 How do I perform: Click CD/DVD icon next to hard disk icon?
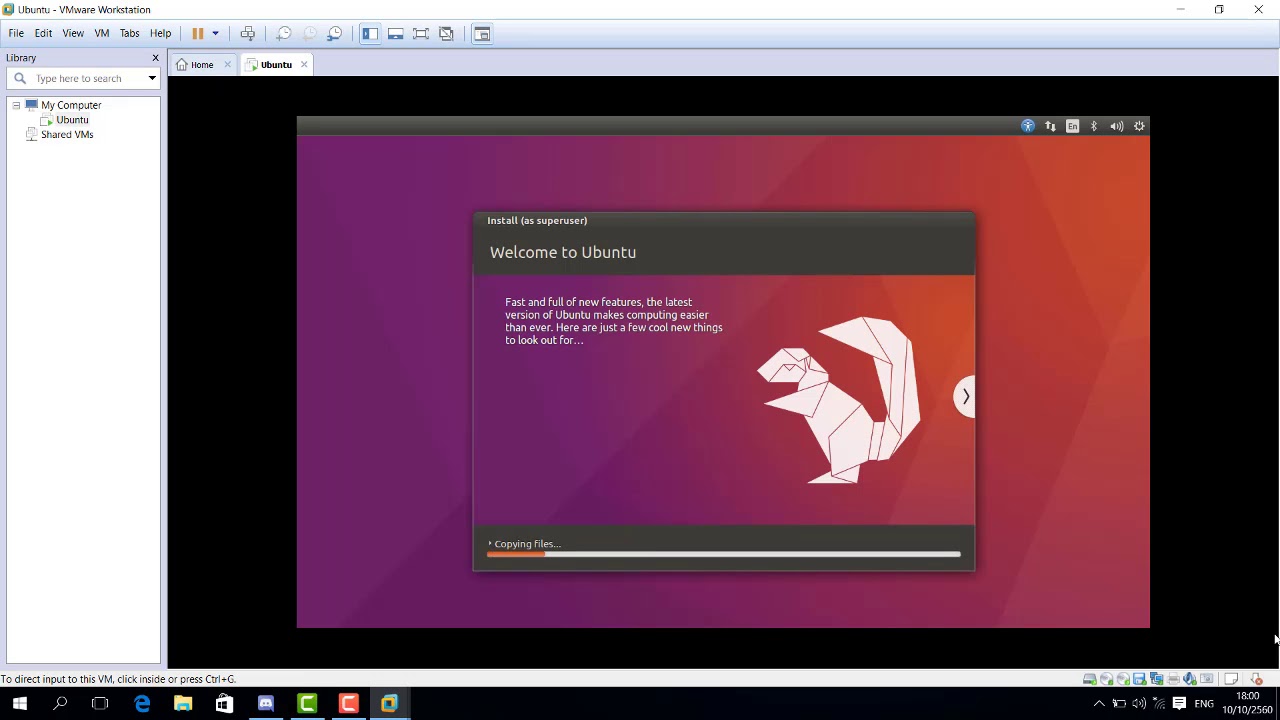pyautogui.click(x=1107, y=679)
